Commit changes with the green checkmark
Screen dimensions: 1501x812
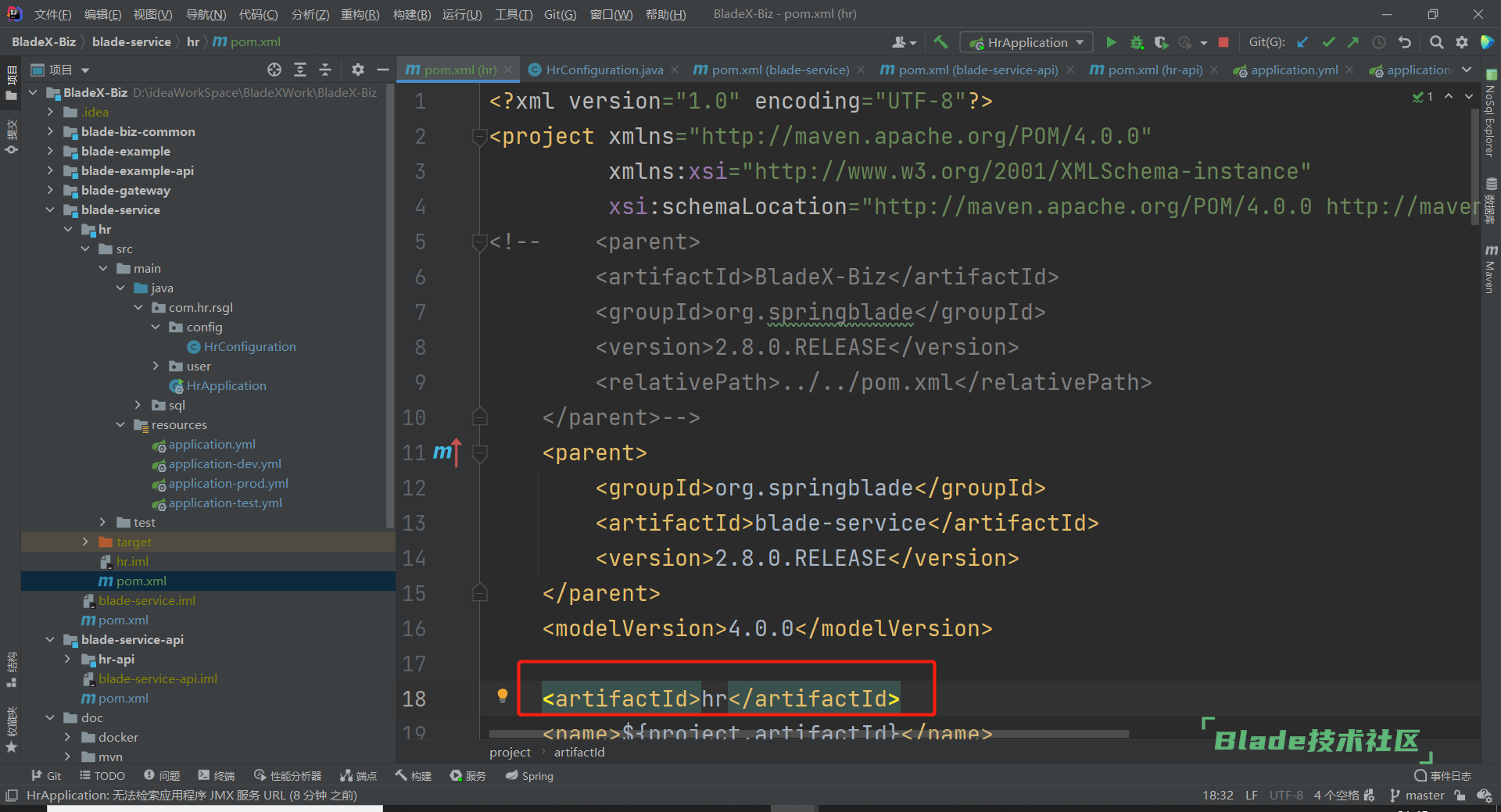pyautogui.click(x=1328, y=42)
